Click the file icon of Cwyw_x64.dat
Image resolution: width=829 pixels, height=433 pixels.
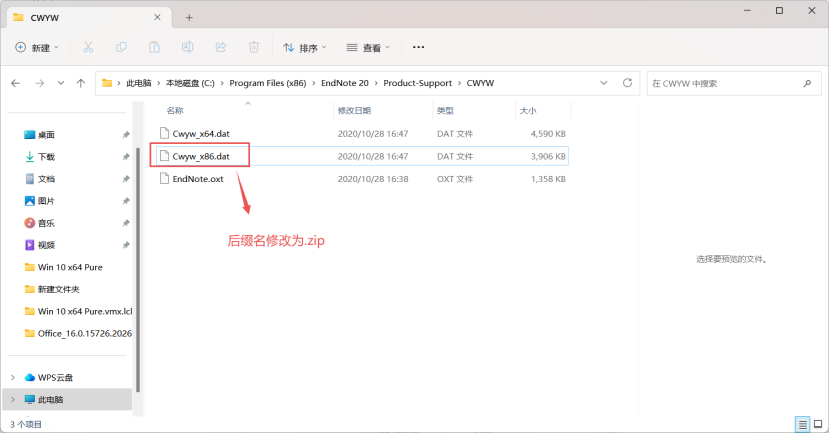(x=164, y=133)
